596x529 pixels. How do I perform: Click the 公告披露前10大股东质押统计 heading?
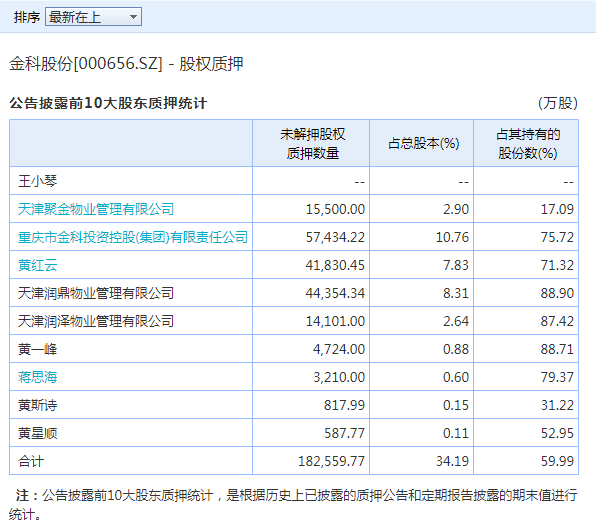[108, 103]
